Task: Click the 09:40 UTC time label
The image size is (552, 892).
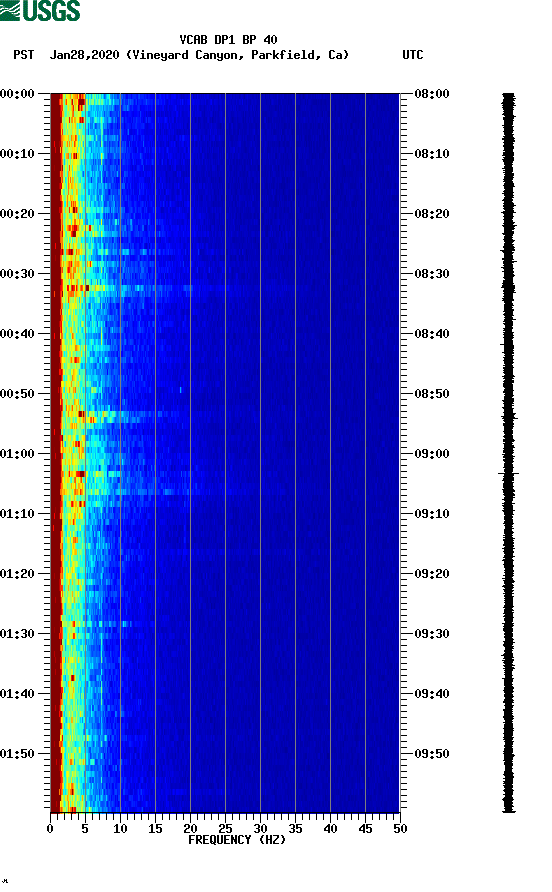Action: 432,693
